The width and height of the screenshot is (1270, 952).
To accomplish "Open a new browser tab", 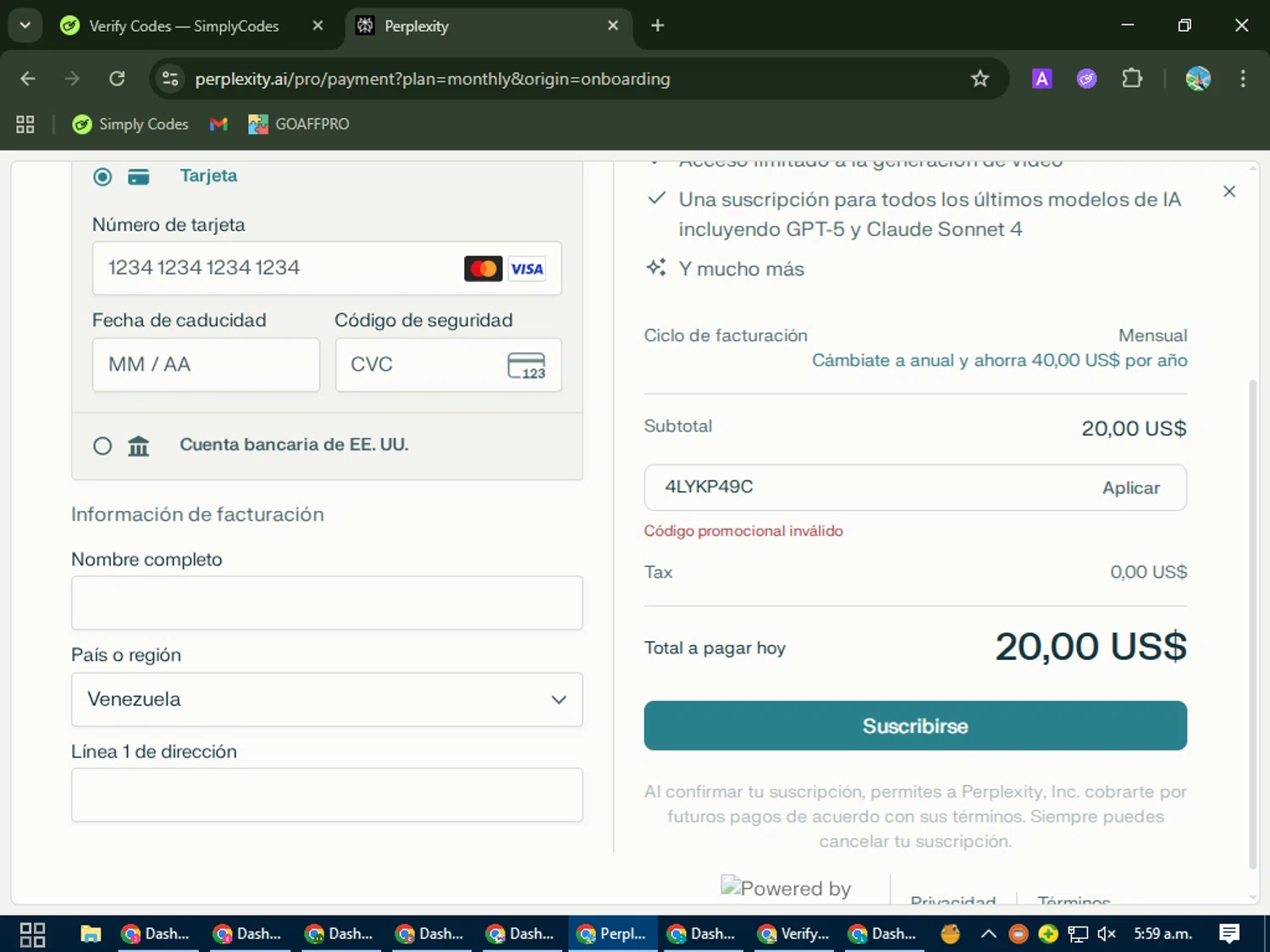I will tap(657, 25).
